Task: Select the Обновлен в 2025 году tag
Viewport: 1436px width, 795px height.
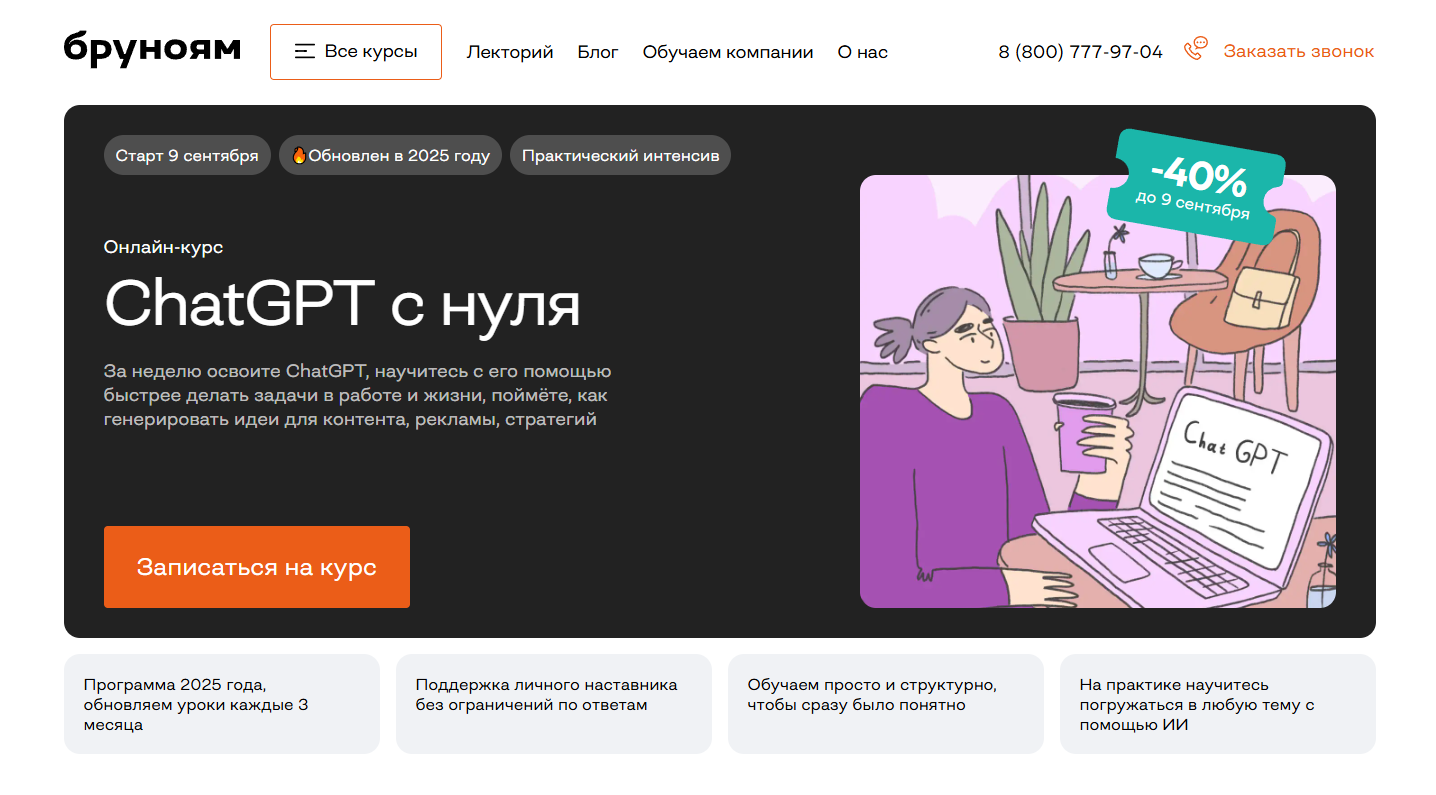Action: coord(390,155)
